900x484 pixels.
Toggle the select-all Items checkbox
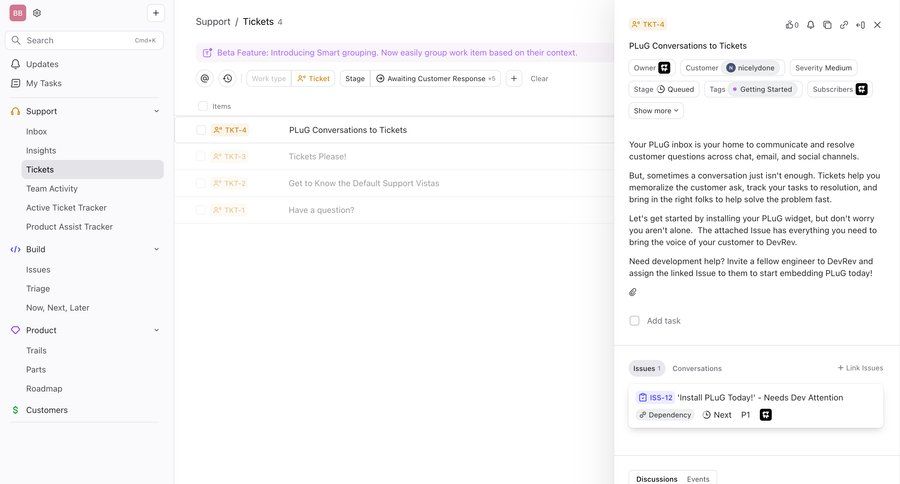click(x=203, y=106)
